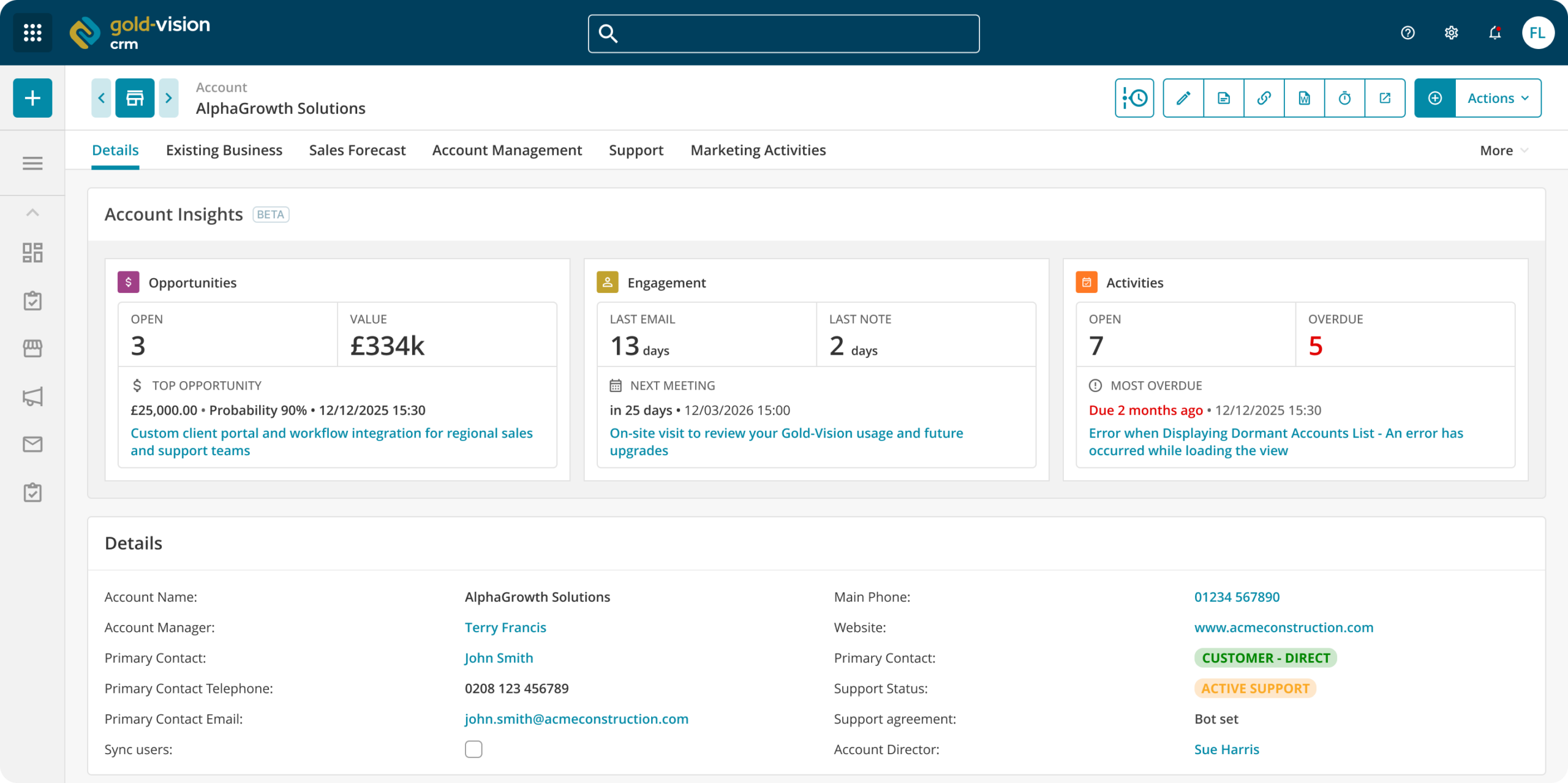Switch to the Marketing Activities tab

(758, 150)
